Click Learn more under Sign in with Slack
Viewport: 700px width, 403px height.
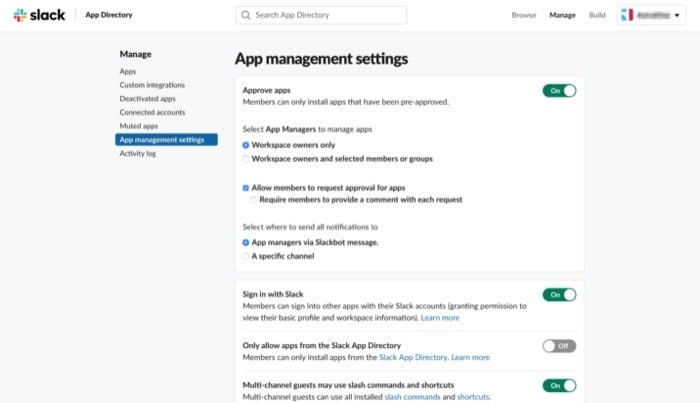440,318
